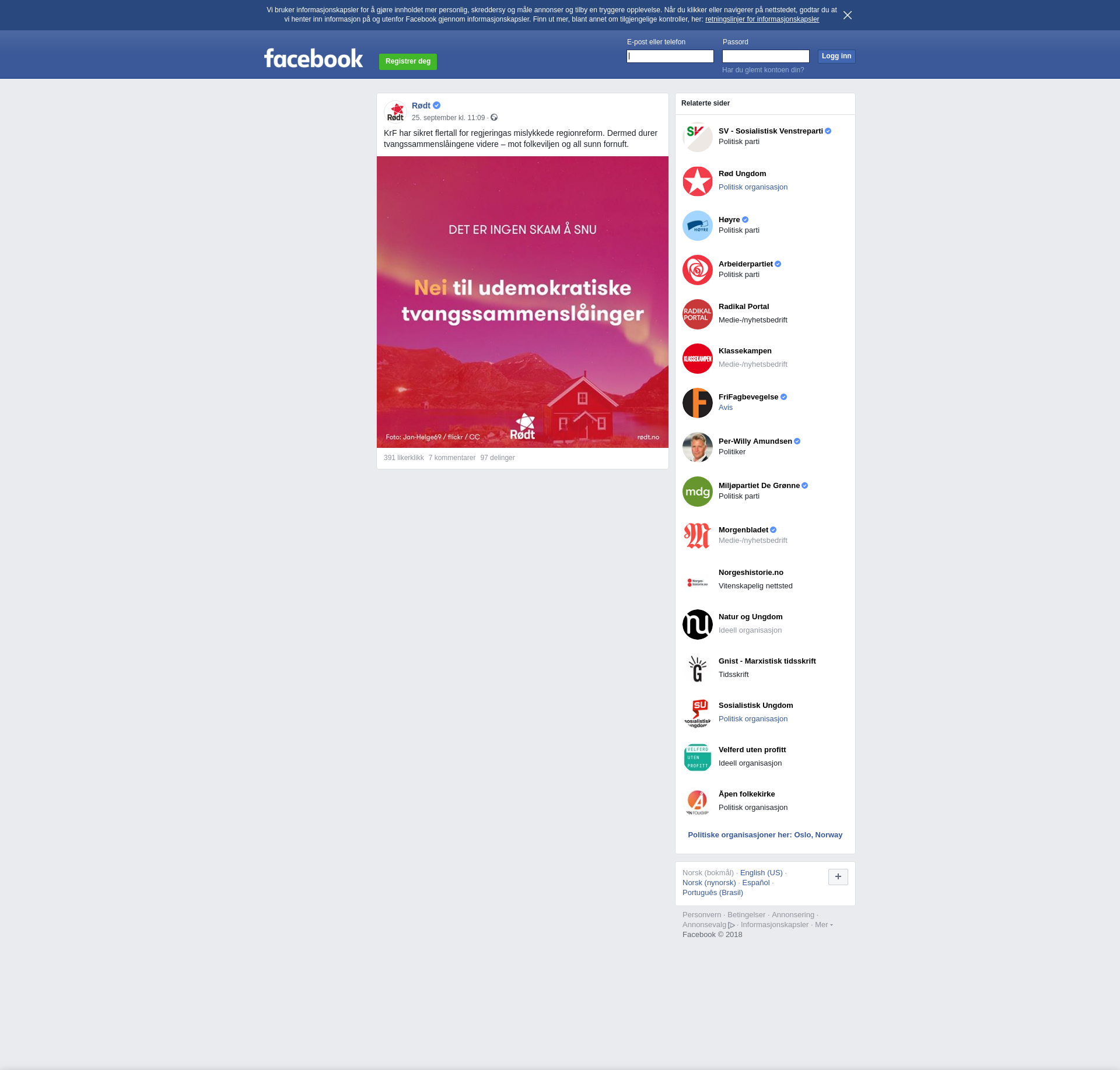This screenshot has width=1120, height=1070.
Task: Open Annonsering footer link
Action: pyautogui.click(x=793, y=915)
